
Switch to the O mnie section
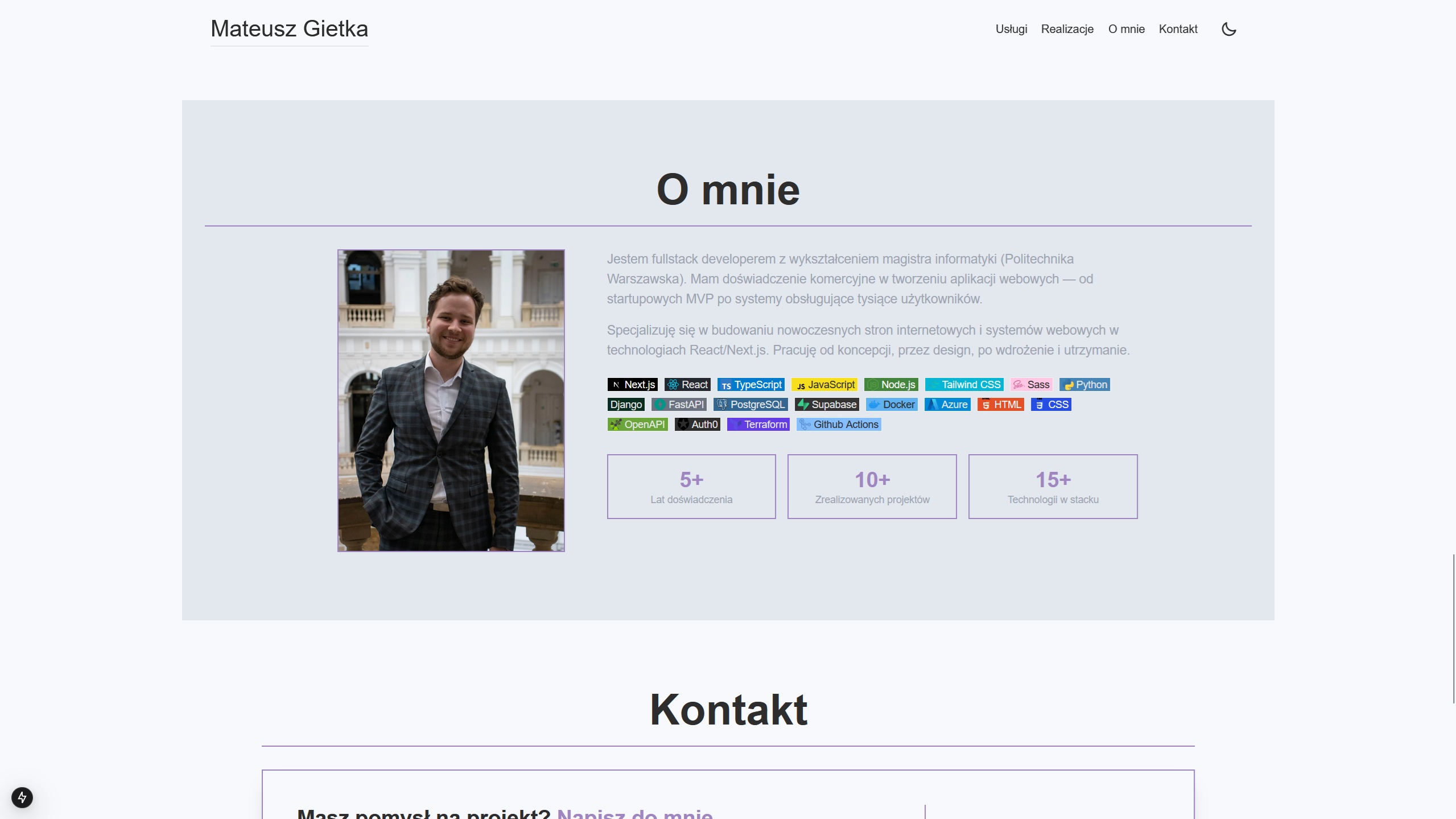click(x=1126, y=29)
